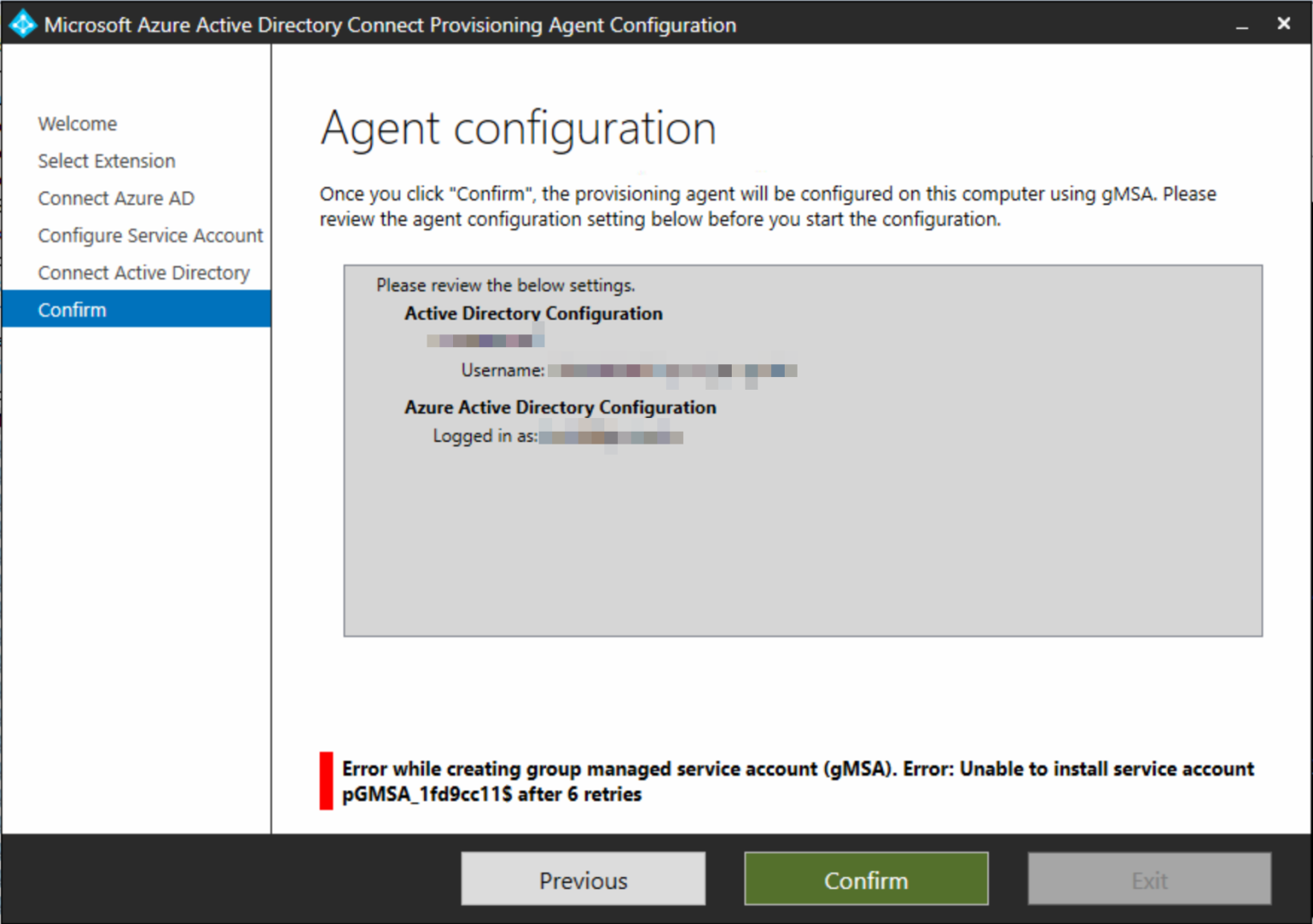This screenshot has width=1313, height=924.
Task: Select the highlighted Confirm step in sidebar
Action: [x=72, y=309]
